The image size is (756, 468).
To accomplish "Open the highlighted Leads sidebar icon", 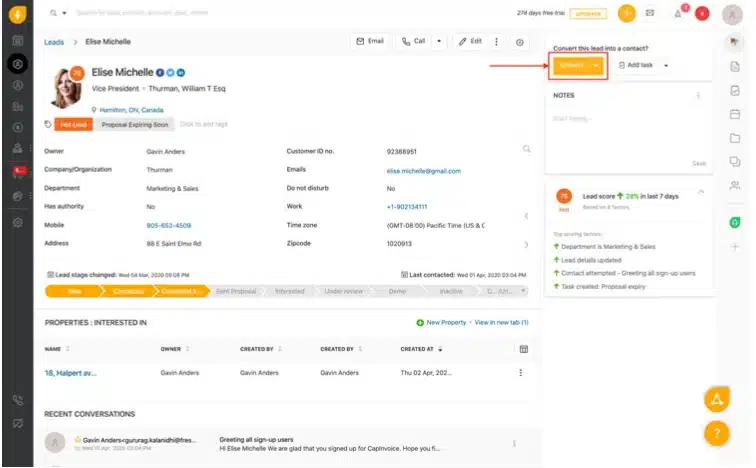I will pos(18,64).
